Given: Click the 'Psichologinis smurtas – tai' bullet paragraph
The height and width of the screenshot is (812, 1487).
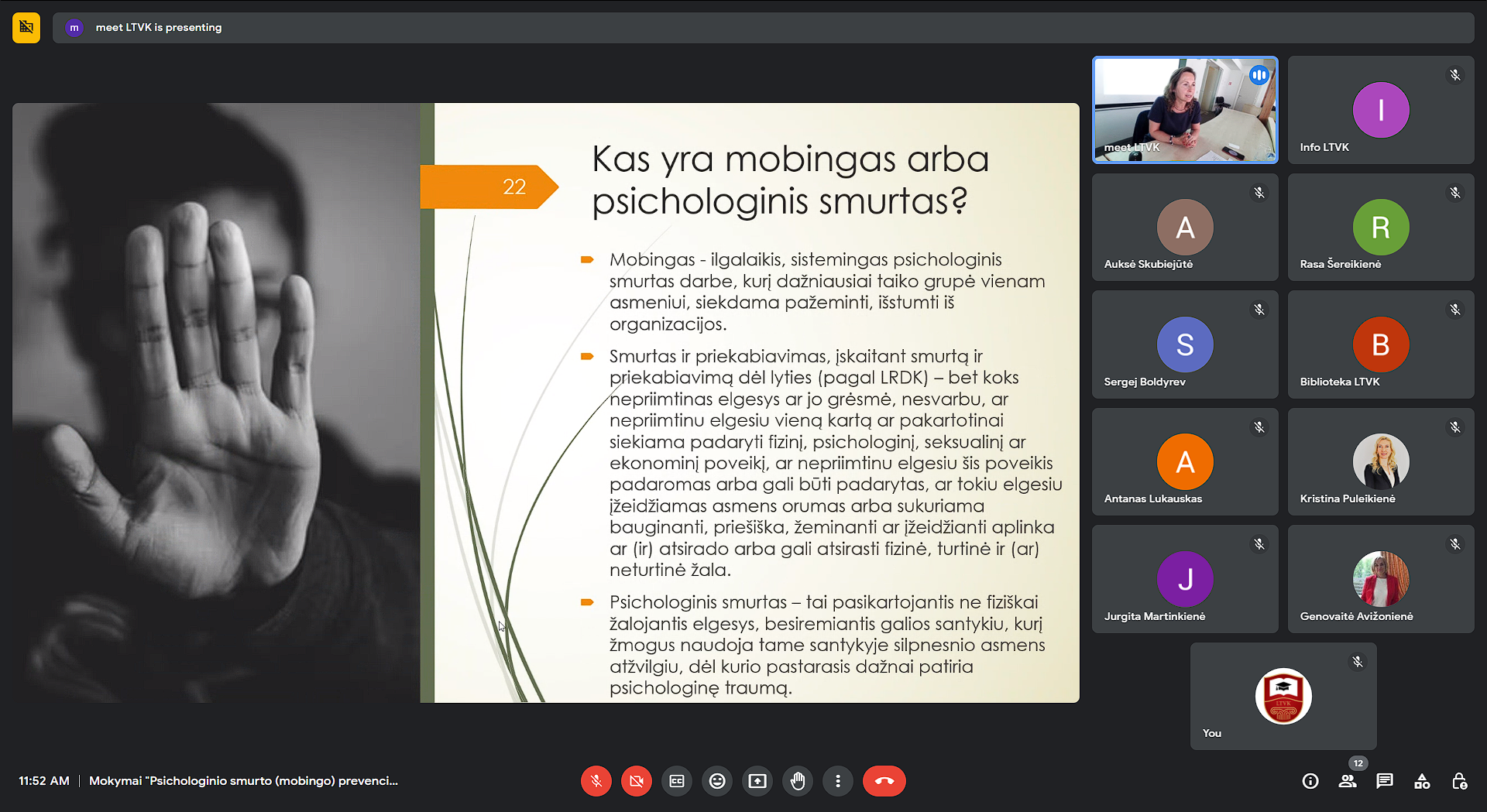Looking at the screenshot, I should [x=827, y=645].
